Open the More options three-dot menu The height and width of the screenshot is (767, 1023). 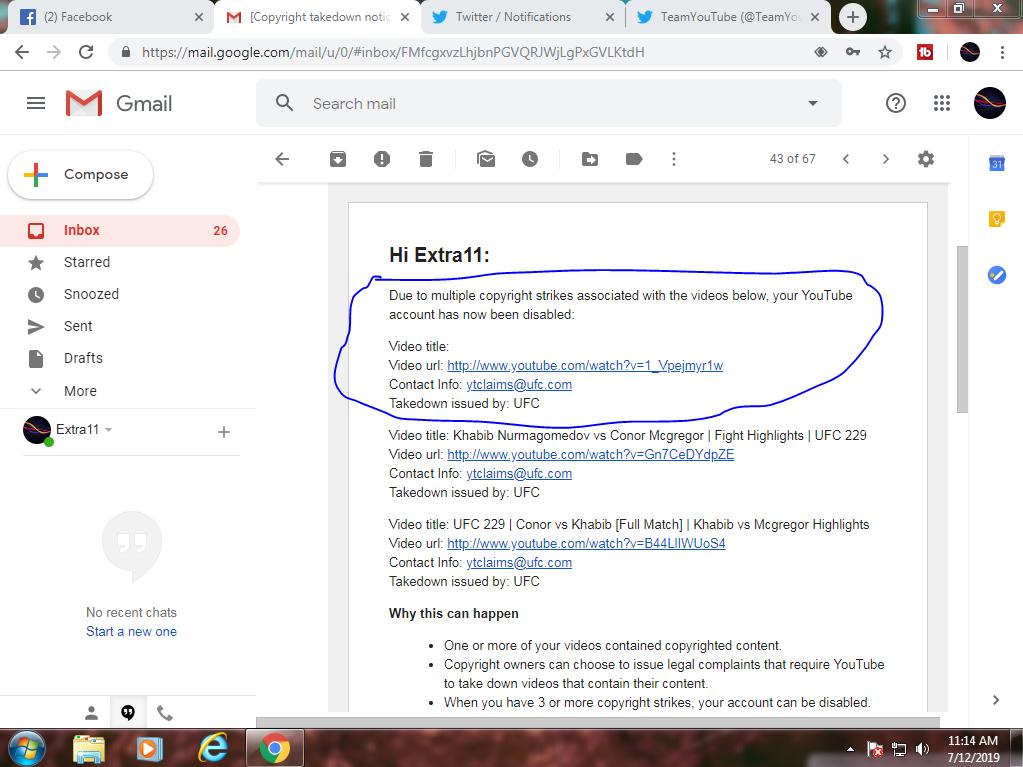pyautogui.click(x=674, y=159)
